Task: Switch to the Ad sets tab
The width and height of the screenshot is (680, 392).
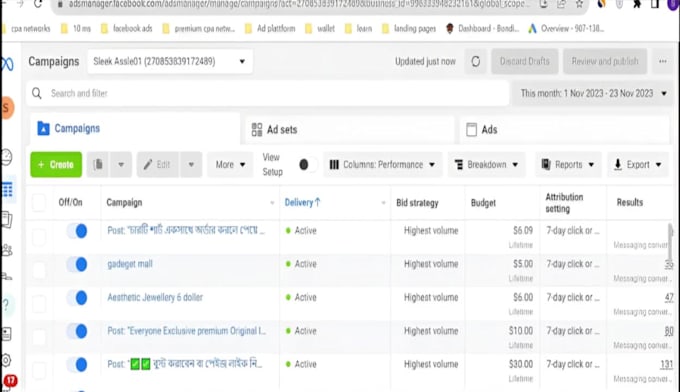Action: [x=350, y=130]
